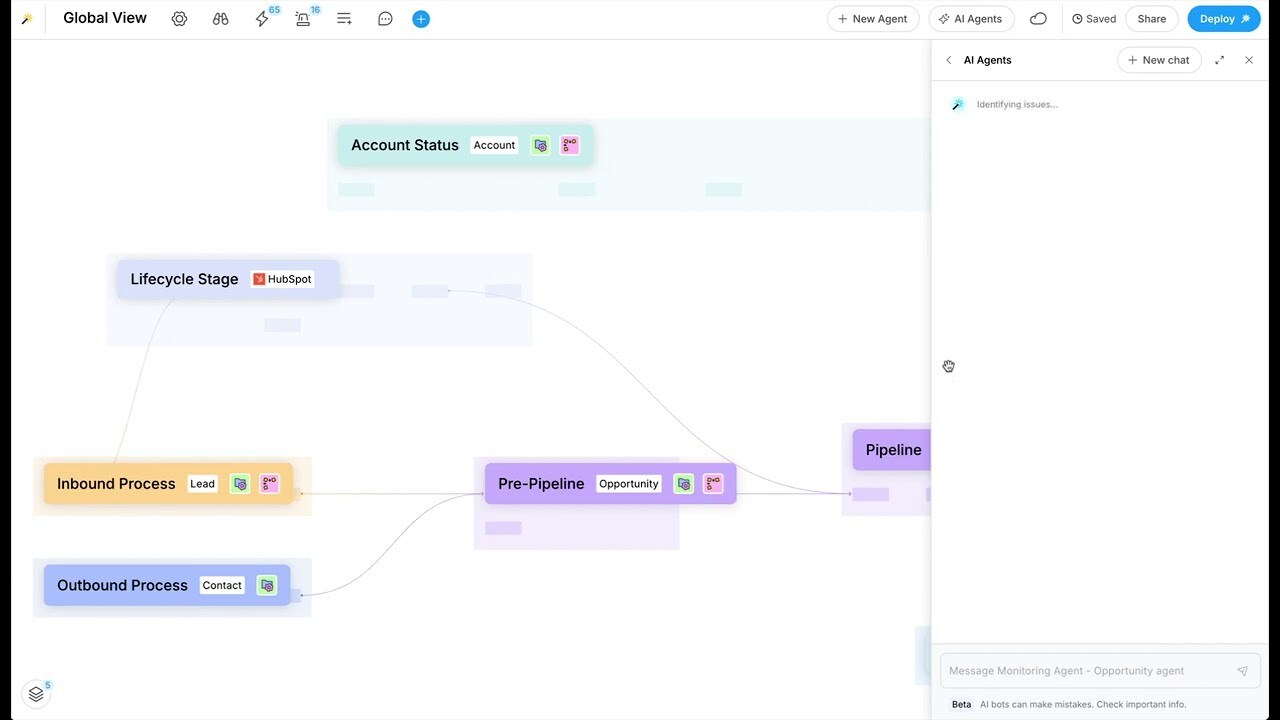Image resolution: width=1280 pixels, height=720 pixels.
Task: Toggle the pink workflow badge on Account Status
Action: coord(569,145)
